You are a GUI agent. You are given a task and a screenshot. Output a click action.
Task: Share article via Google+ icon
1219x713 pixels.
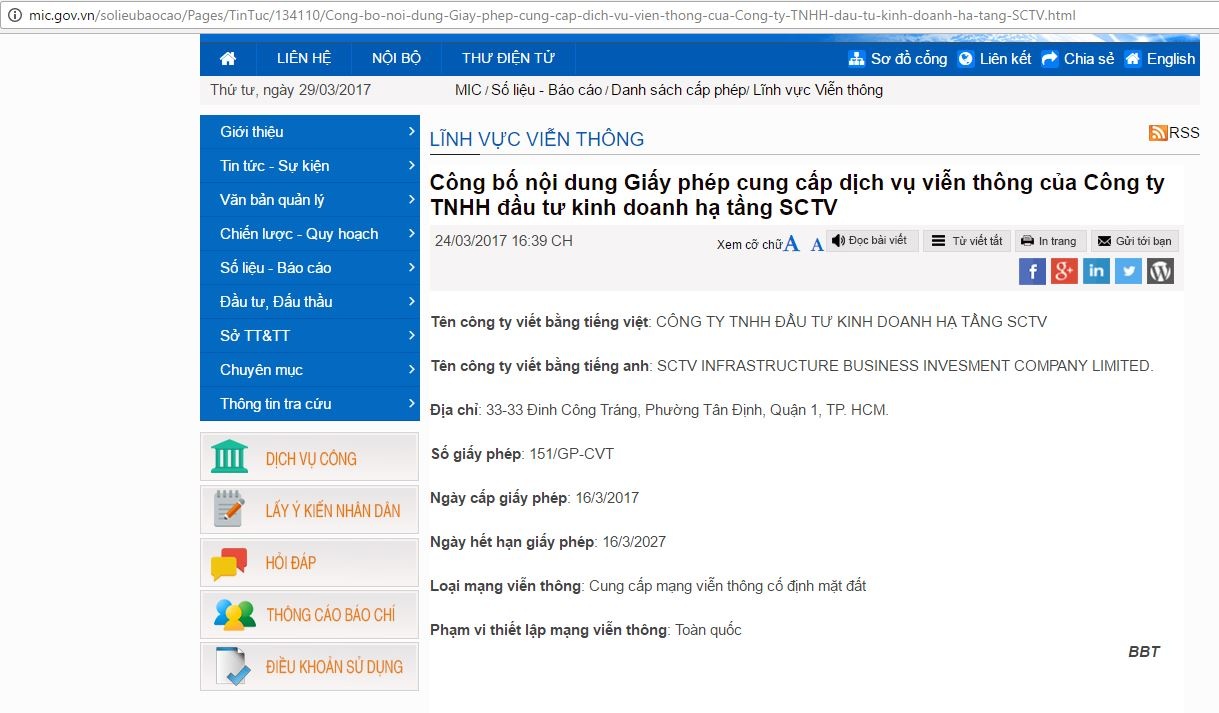(1064, 271)
